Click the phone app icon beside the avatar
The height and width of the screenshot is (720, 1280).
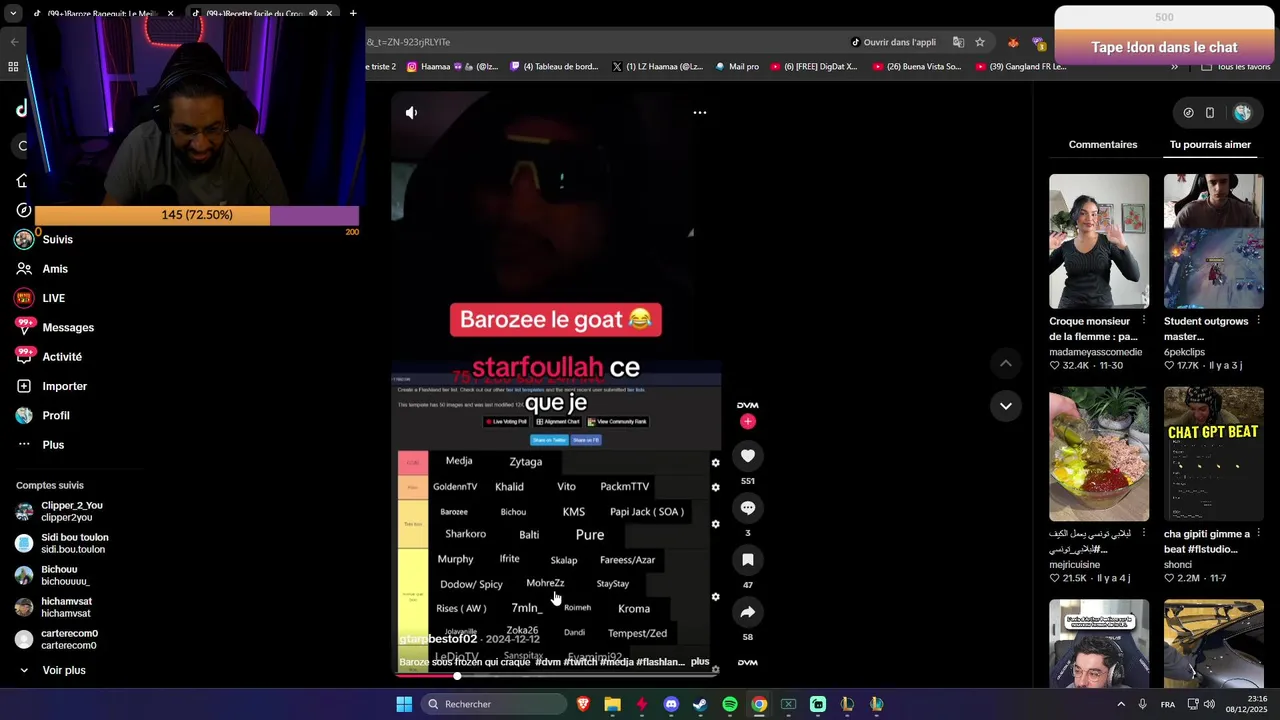click(x=1210, y=113)
